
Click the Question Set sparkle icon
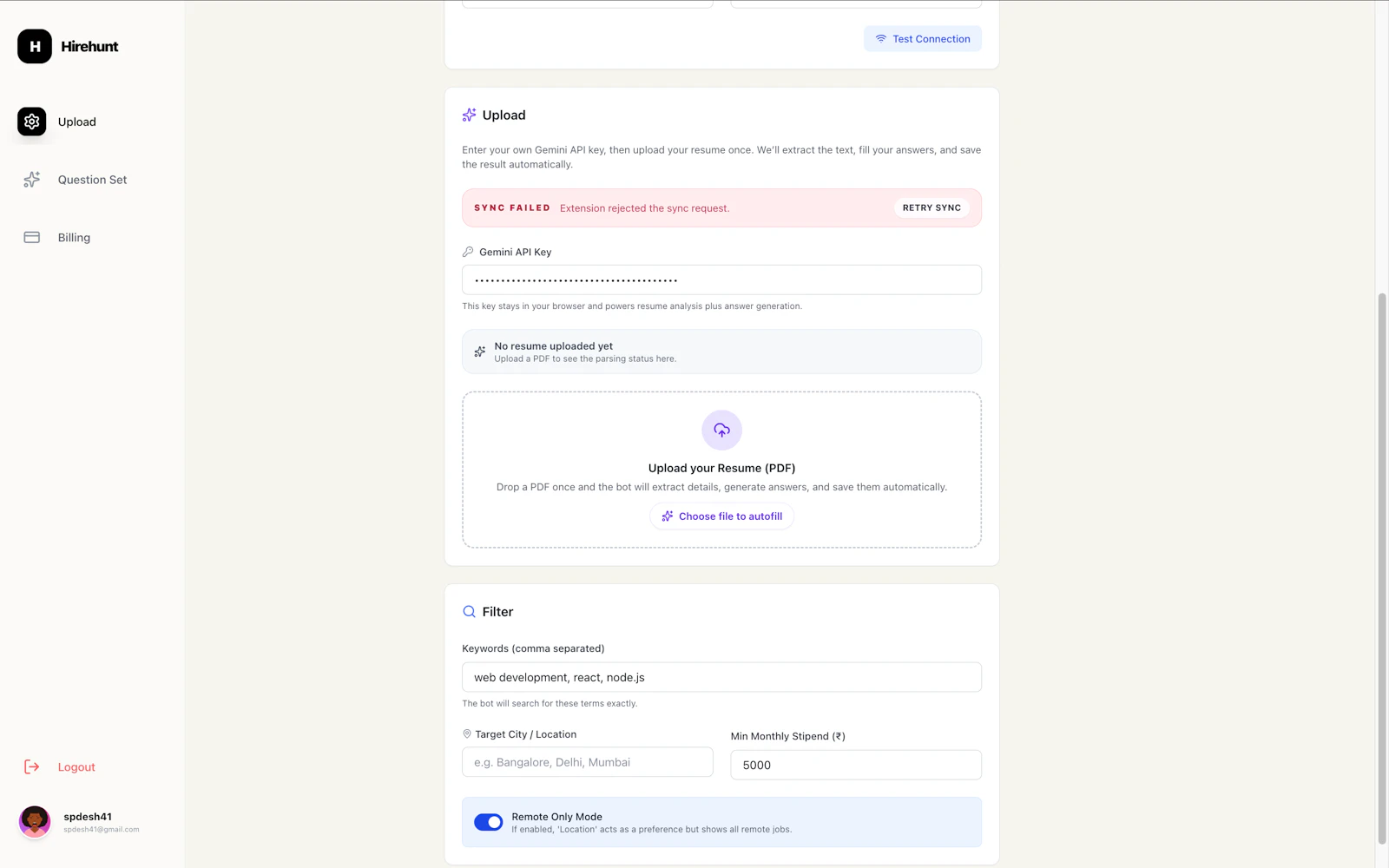32,180
